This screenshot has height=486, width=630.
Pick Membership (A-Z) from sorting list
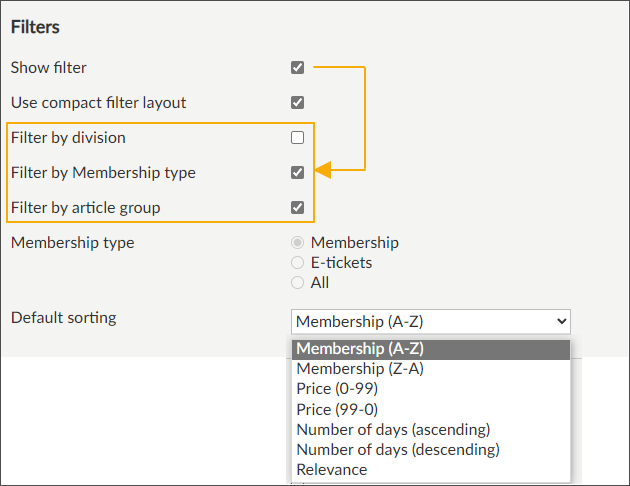[361, 349]
